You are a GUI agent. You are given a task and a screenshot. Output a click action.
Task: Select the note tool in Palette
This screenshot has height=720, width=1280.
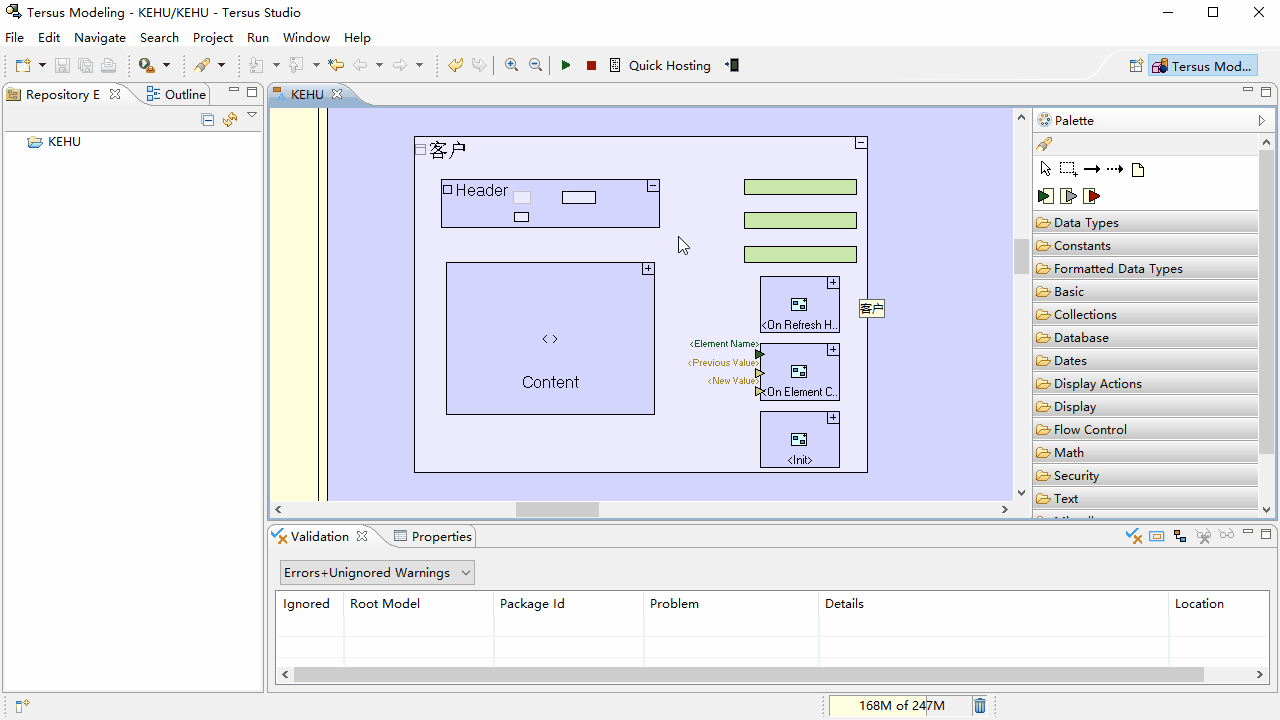[x=1138, y=170]
